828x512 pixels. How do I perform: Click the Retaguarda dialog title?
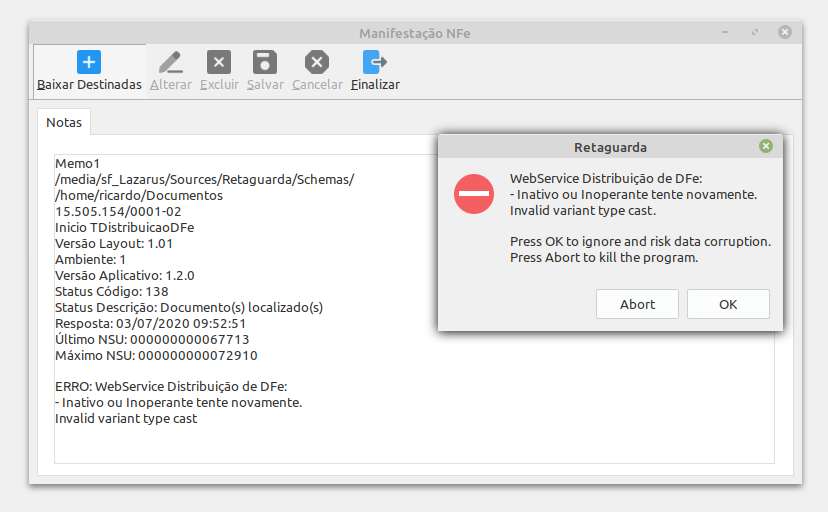(610, 147)
